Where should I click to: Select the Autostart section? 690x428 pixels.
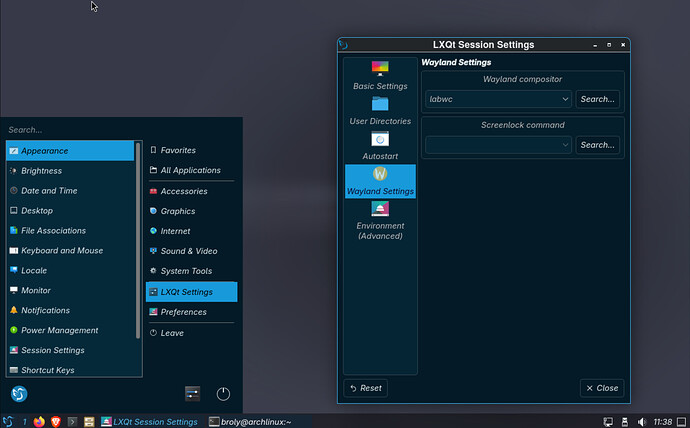(x=380, y=146)
